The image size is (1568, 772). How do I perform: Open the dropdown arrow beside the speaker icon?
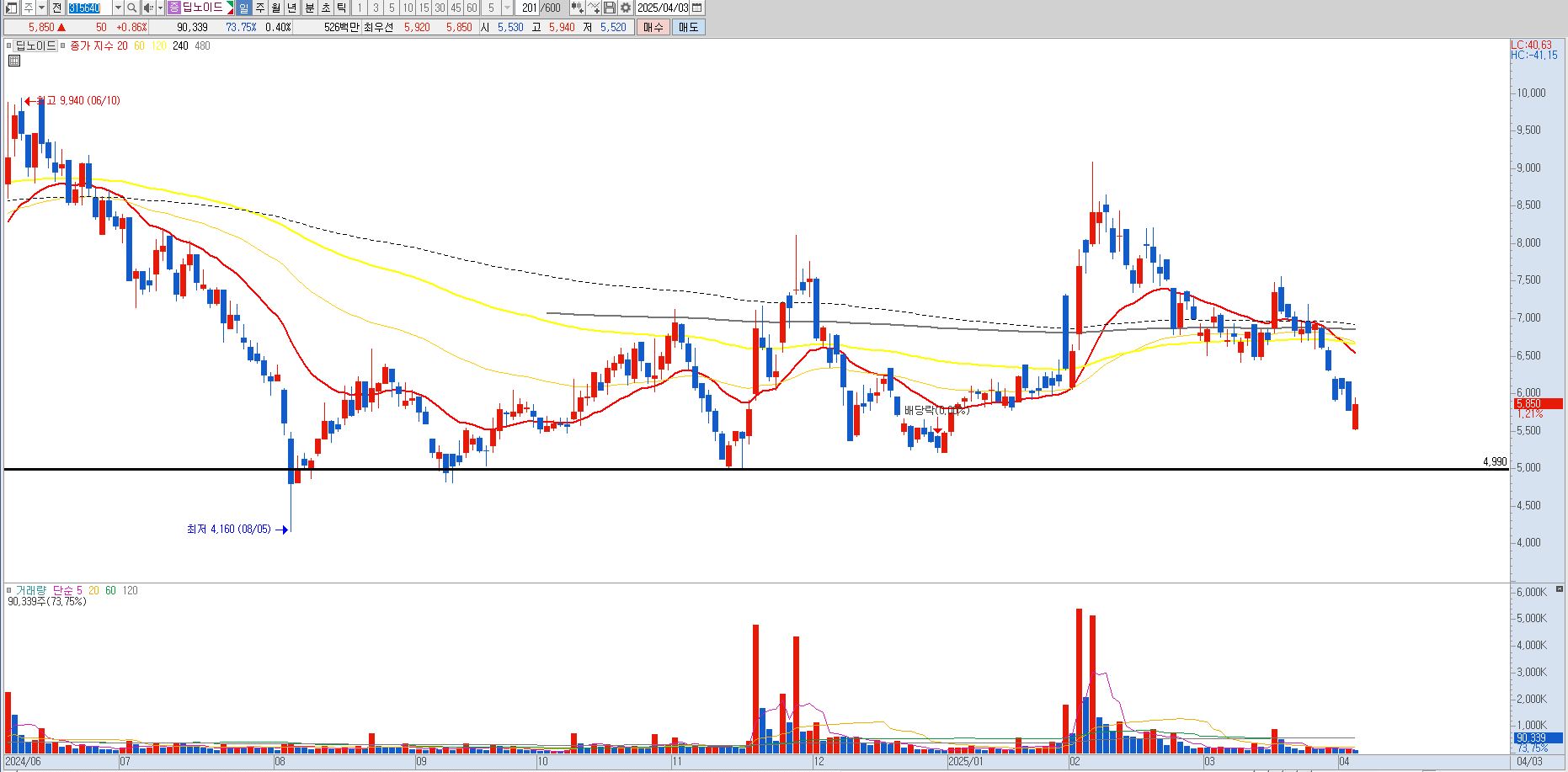click(x=160, y=8)
